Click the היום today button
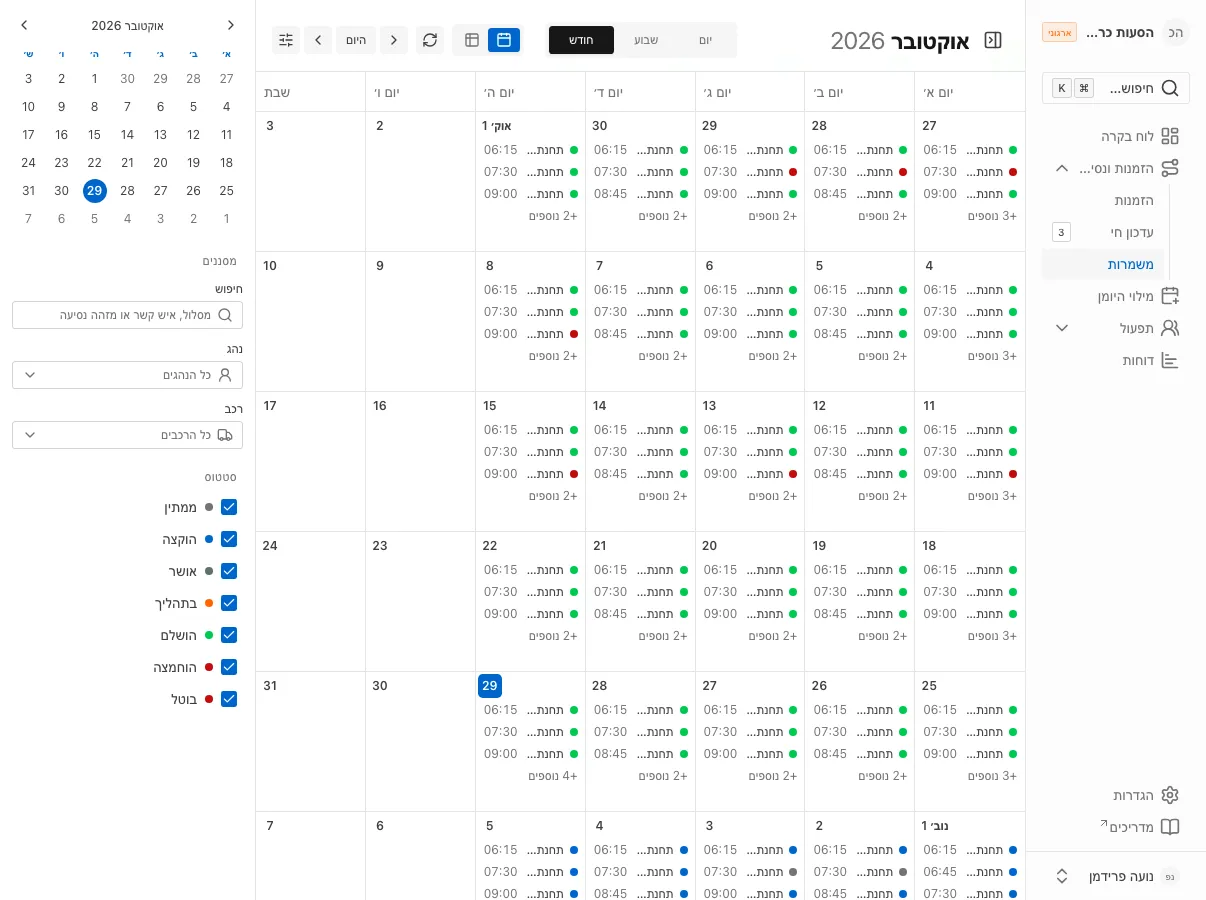1206x900 pixels. tap(356, 40)
